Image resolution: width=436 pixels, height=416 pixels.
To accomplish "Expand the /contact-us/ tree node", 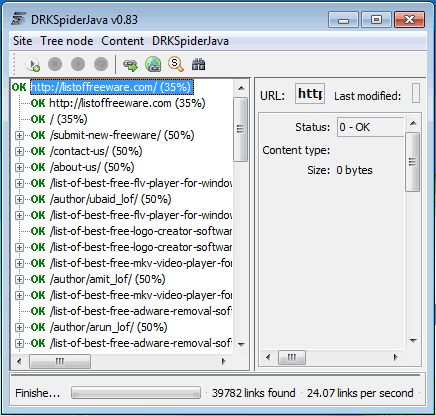I will 19,151.
